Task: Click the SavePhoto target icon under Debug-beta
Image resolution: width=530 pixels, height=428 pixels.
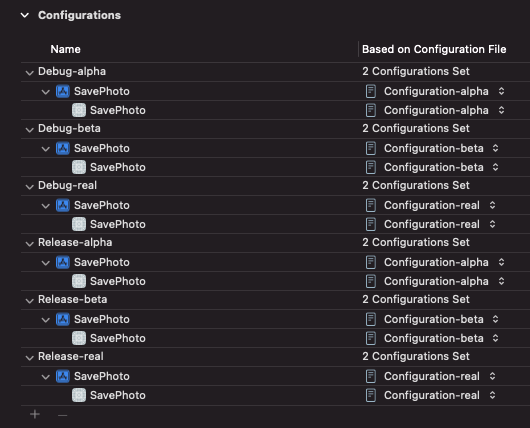Action: [x=79, y=167]
